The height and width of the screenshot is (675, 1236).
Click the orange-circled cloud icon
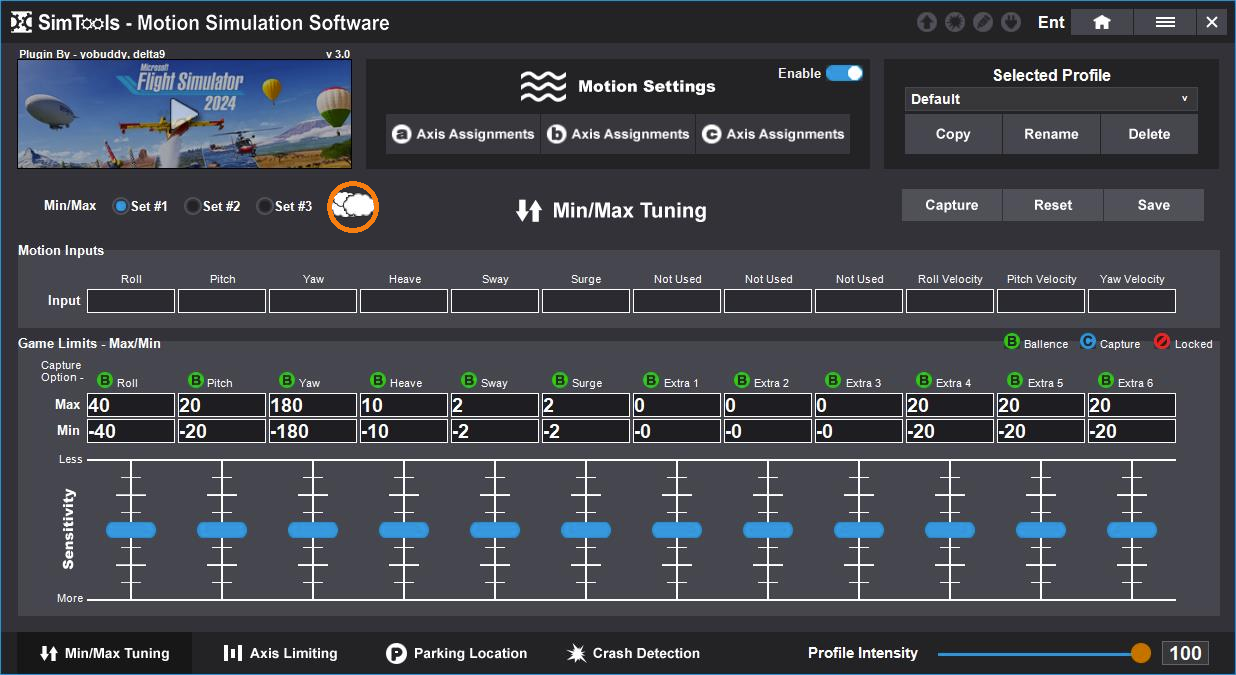click(353, 207)
